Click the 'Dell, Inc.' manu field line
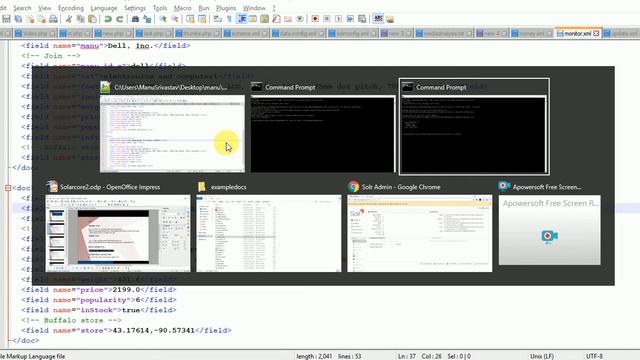This screenshot has width=640, height=360. [106, 45]
